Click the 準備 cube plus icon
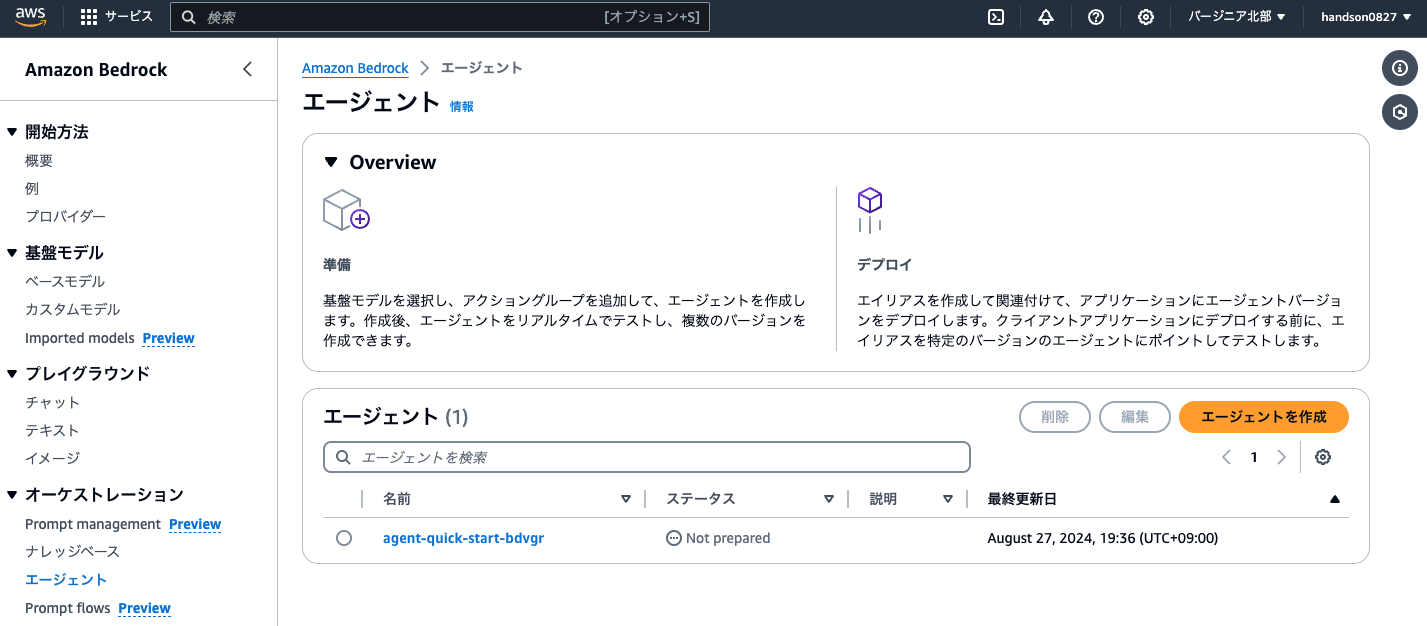The height and width of the screenshot is (626, 1427). pos(346,210)
